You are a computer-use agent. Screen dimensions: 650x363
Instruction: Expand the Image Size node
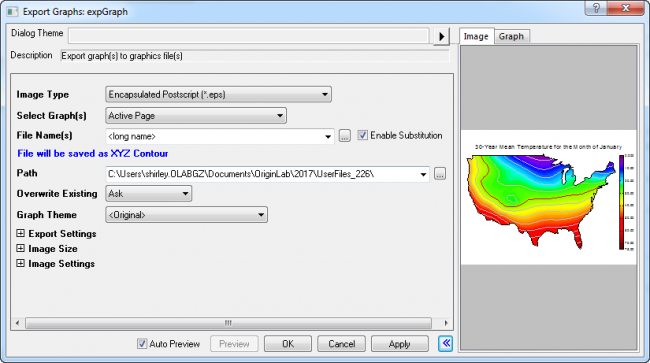click(x=20, y=248)
